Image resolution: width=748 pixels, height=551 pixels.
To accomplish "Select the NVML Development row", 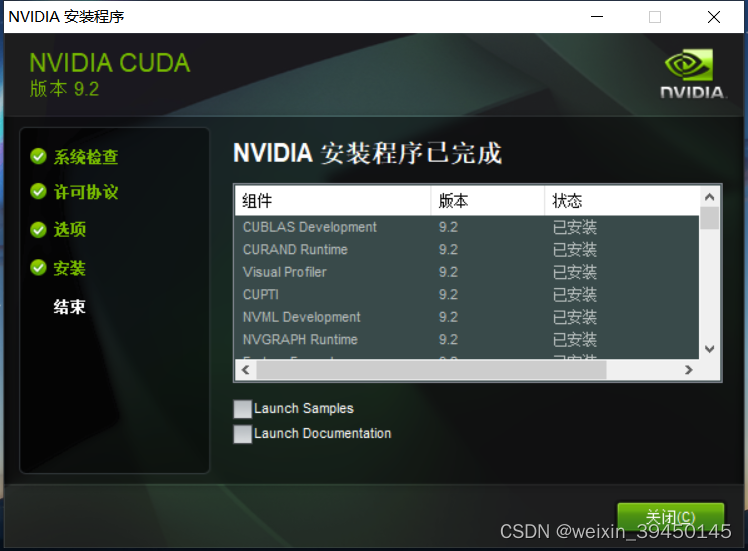I will coord(468,317).
